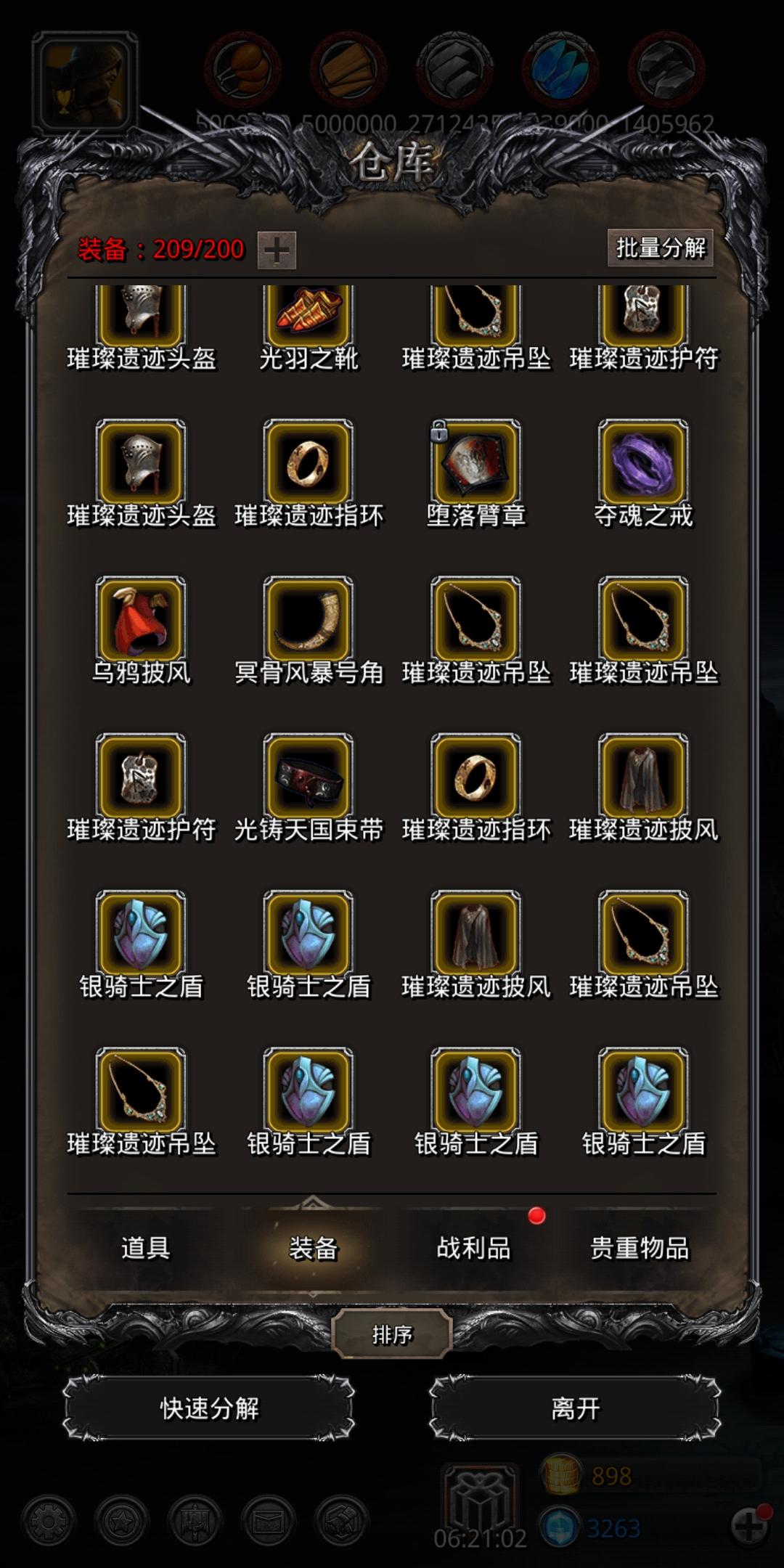Open the hooded character portrait

[x=85, y=83]
